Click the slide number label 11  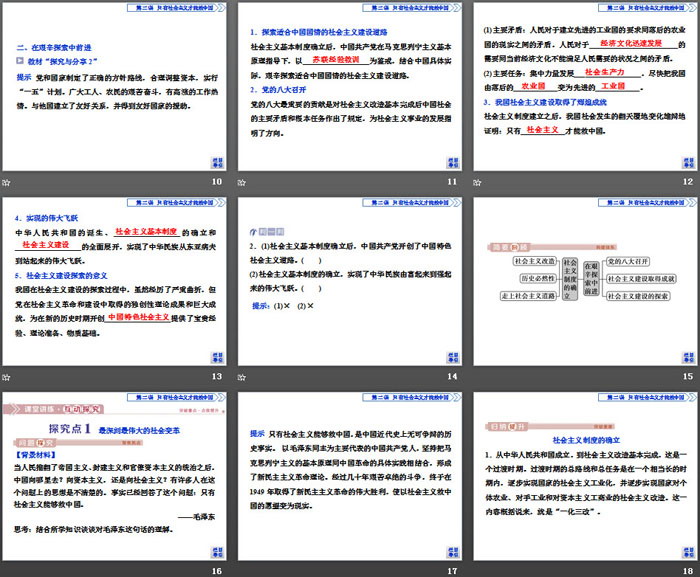coord(452,182)
